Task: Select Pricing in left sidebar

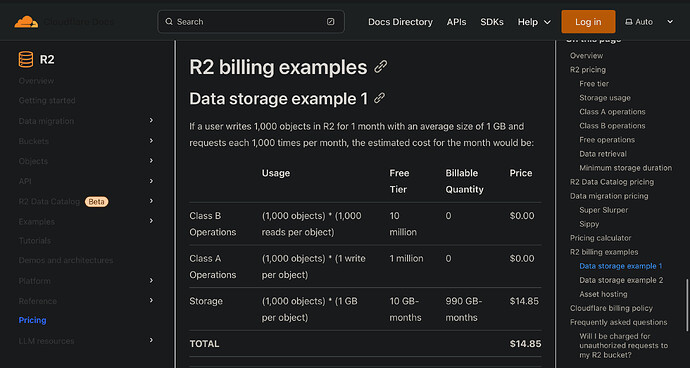Action: pos(33,320)
